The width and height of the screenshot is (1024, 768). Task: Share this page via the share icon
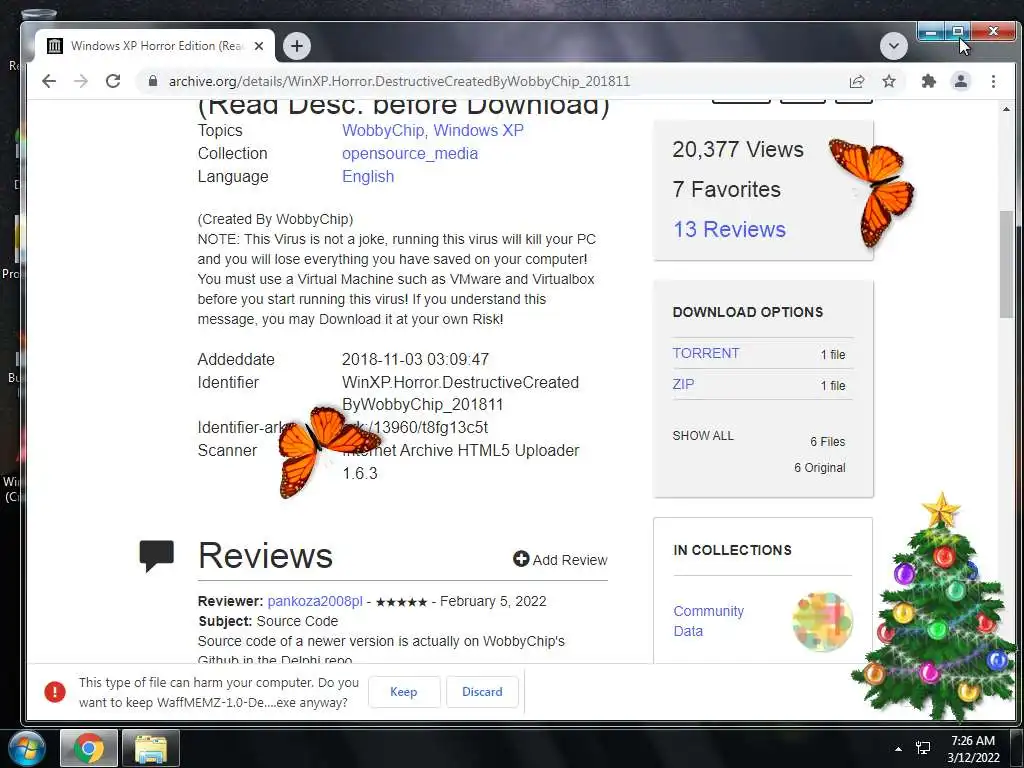pyautogui.click(x=856, y=81)
